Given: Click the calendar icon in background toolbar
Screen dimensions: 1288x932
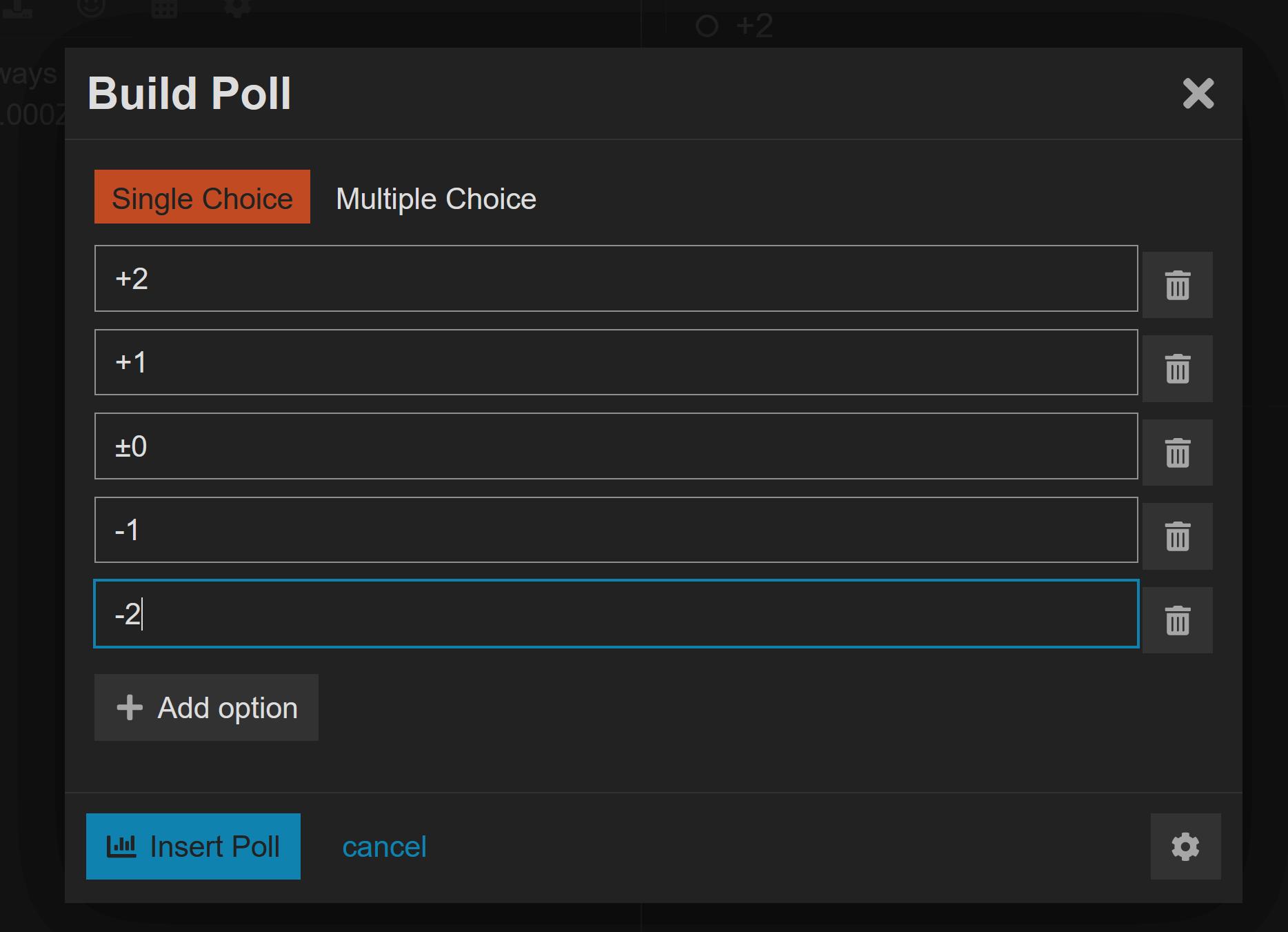Looking at the screenshot, I should click(164, 8).
